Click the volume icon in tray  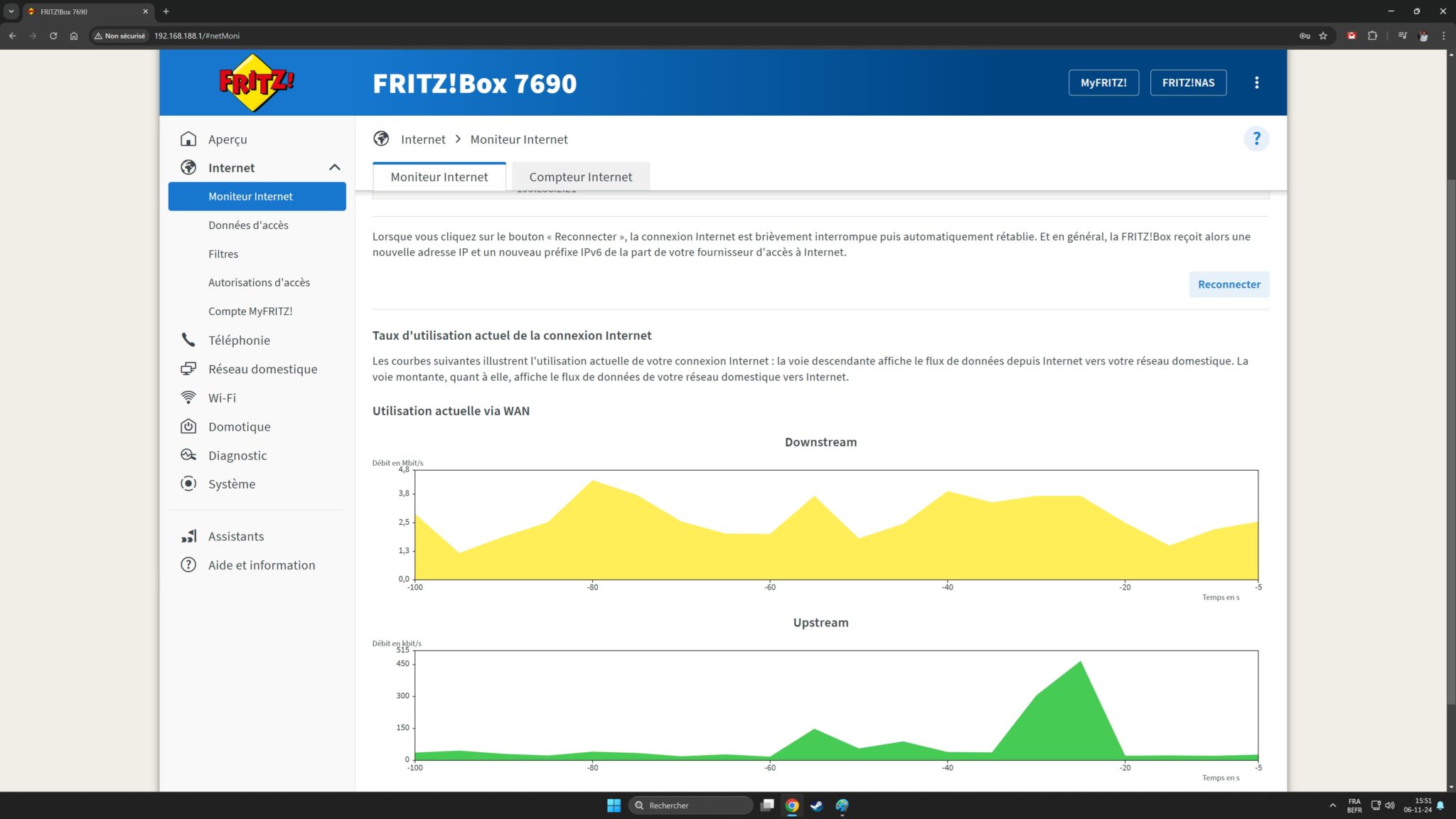coord(1390,805)
